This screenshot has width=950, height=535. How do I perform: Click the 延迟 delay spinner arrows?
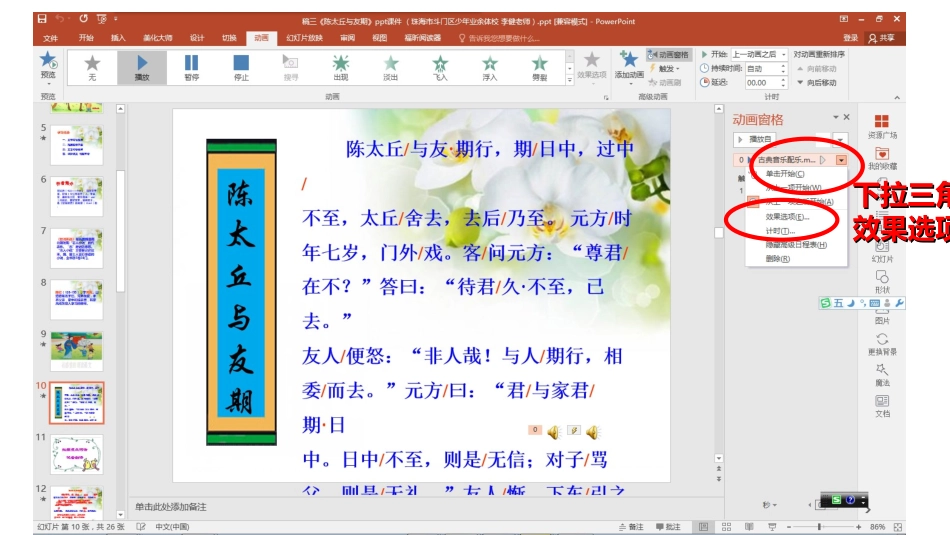(x=783, y=82)
